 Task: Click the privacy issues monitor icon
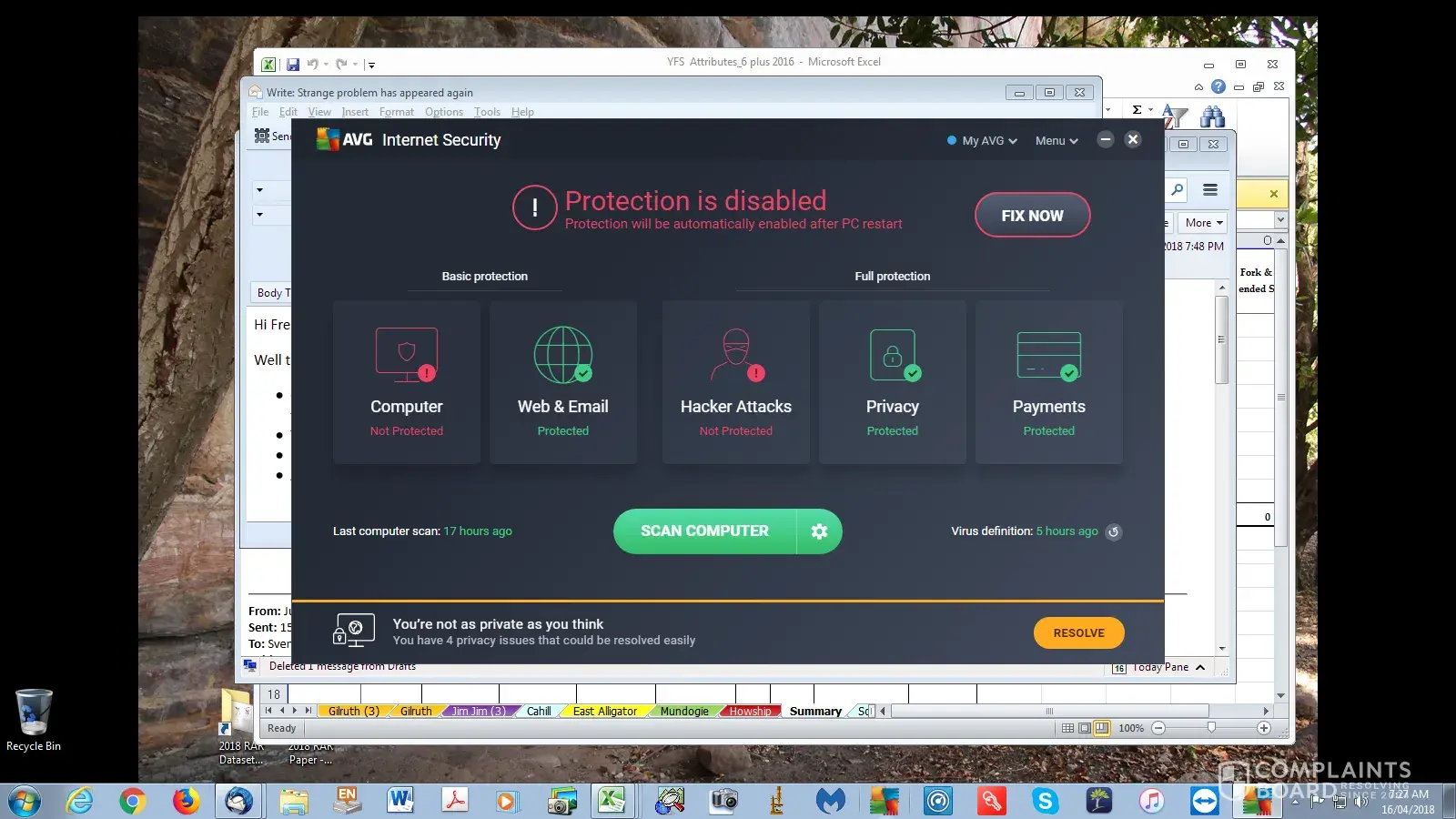click(354, 630)
